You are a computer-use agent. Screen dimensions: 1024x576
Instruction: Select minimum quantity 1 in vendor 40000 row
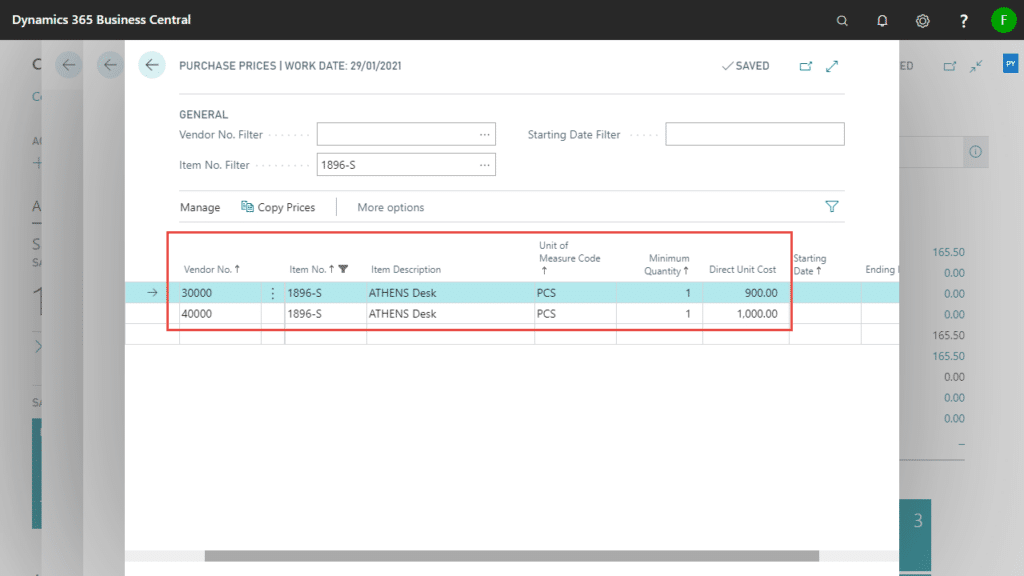coord(659,314)
